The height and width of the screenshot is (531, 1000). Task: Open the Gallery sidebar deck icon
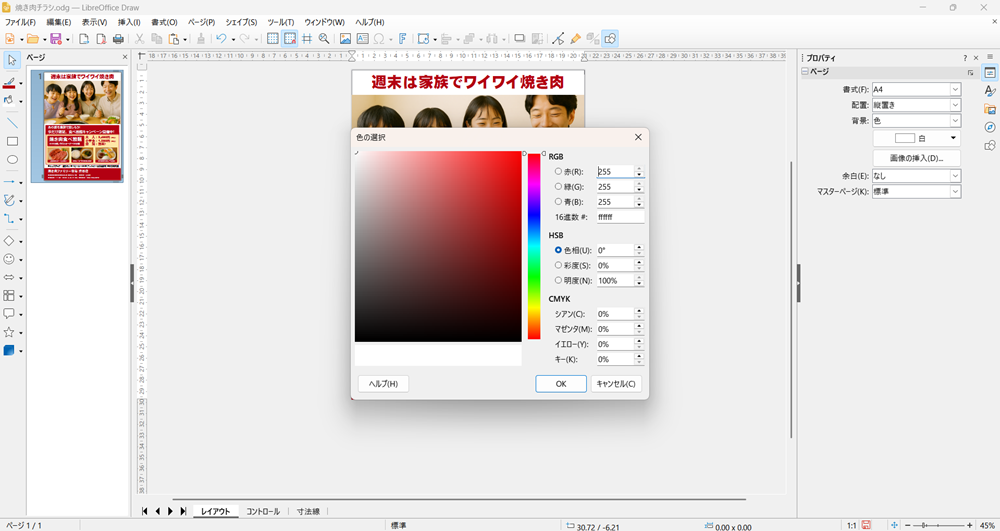click(990, 109)
